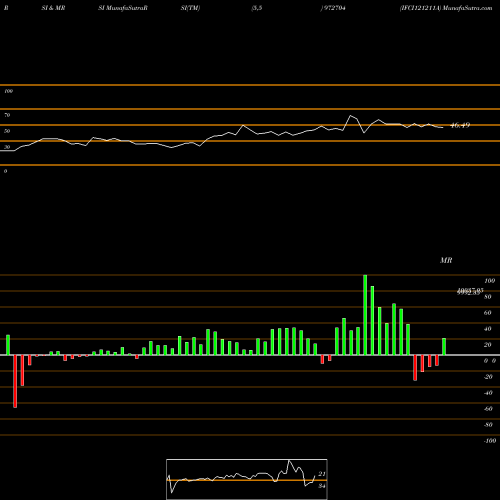
Task: Click the SI MunafaSutraR header text
Action: 123,8
